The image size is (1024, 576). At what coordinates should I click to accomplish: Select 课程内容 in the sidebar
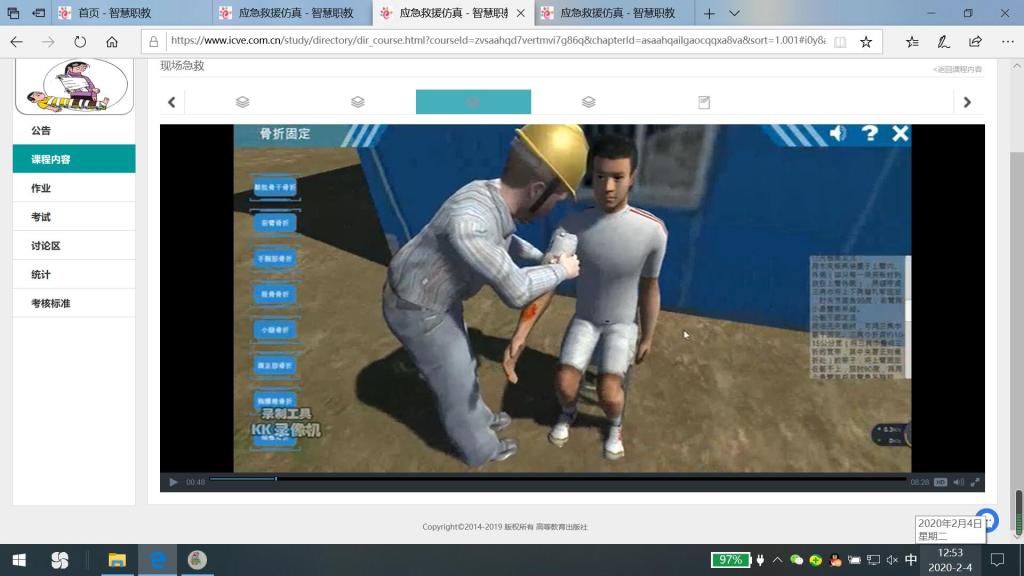tap(74, 159)
